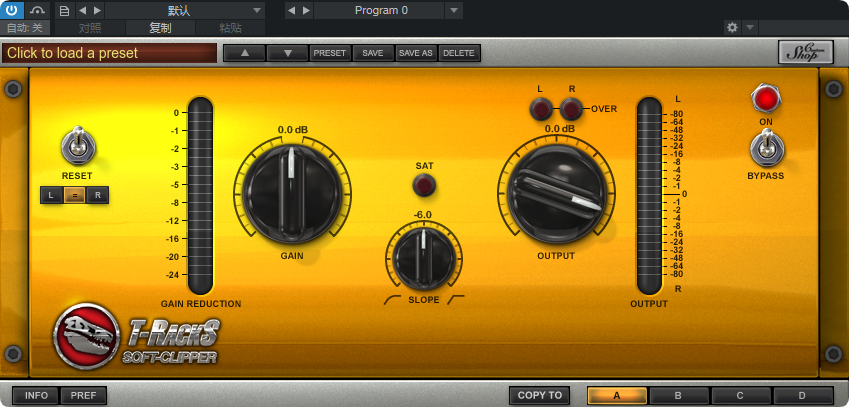
Task: Click the 粘贴 paste button
Action: pos(230,28)
